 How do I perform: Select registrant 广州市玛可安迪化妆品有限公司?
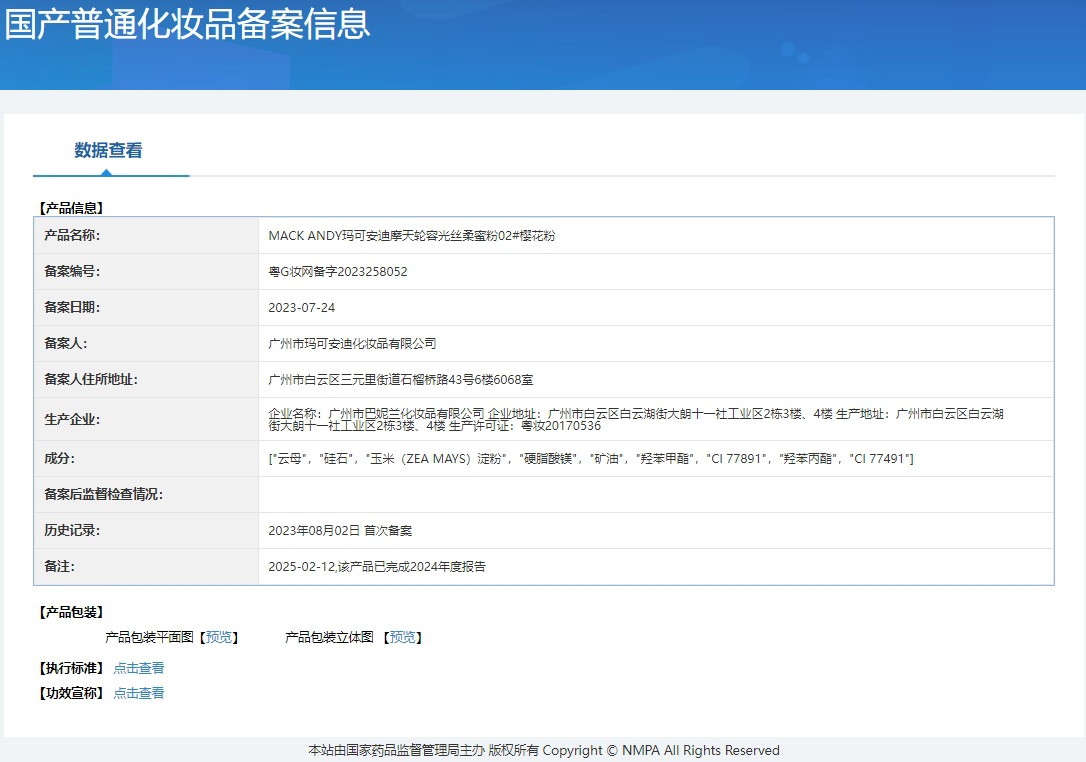(x=352, y=344)
